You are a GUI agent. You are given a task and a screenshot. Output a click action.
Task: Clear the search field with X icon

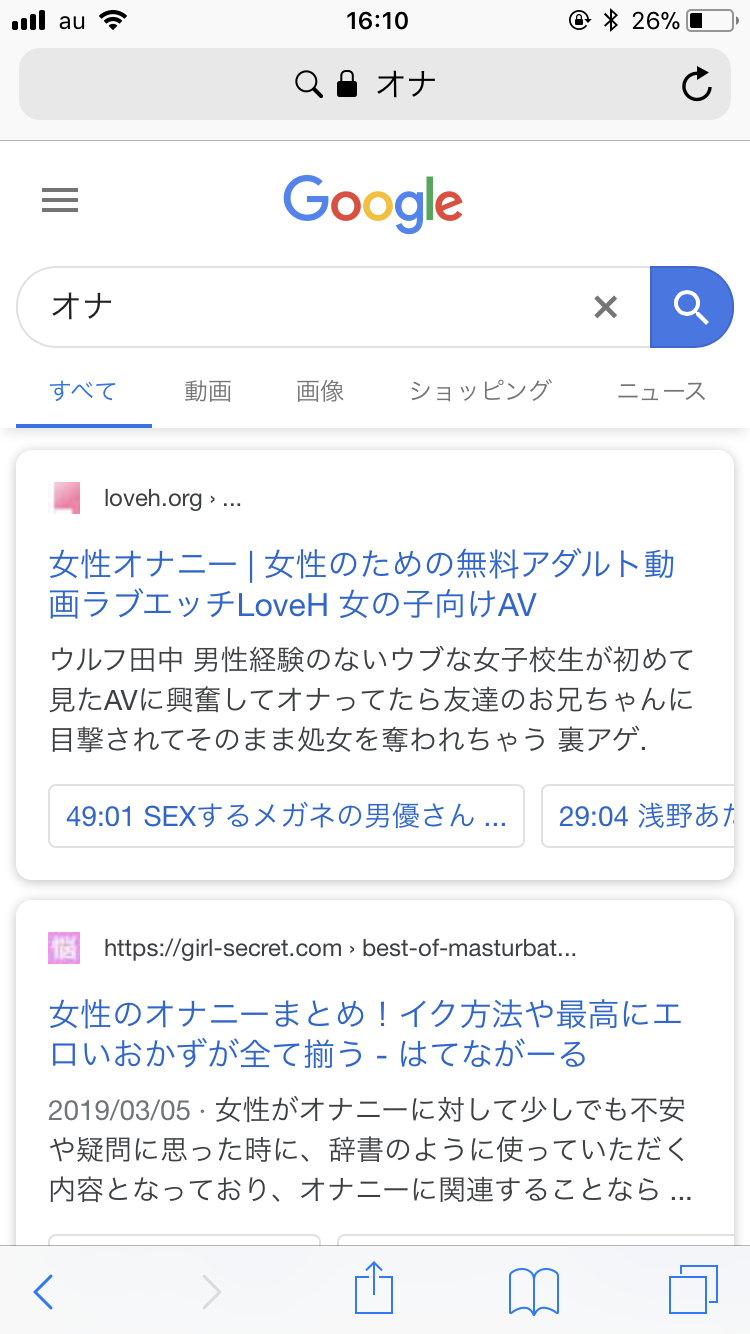(x=605, y=307)
